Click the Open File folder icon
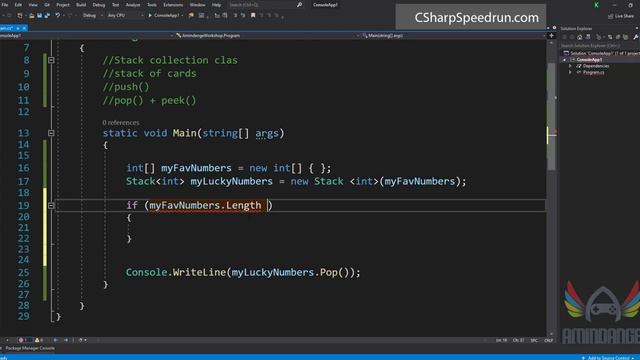Image resolution: width=640 pixels, height=360 pixels. pyautogui.click(x=31, y=16)
